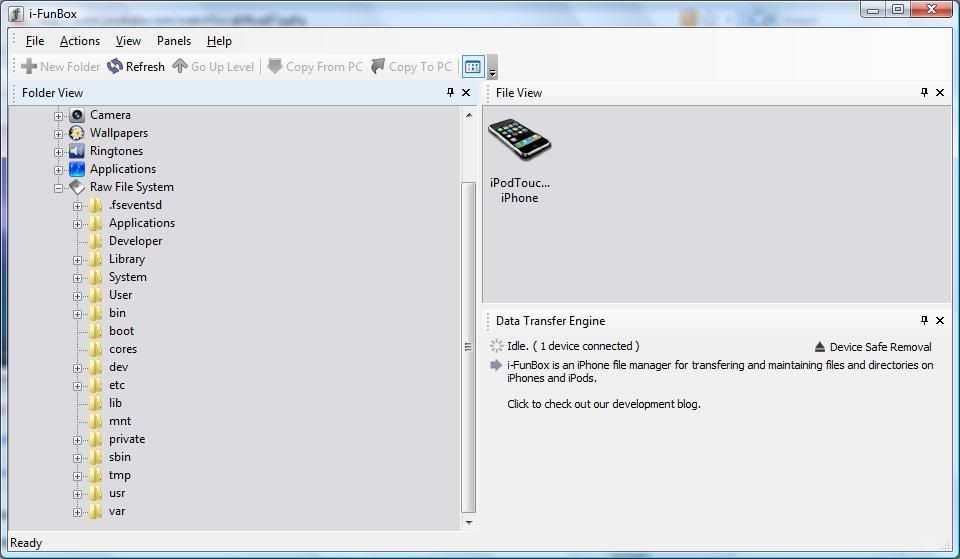
Task: Click the New Folder toolbar icon
Action: point(29,66)
